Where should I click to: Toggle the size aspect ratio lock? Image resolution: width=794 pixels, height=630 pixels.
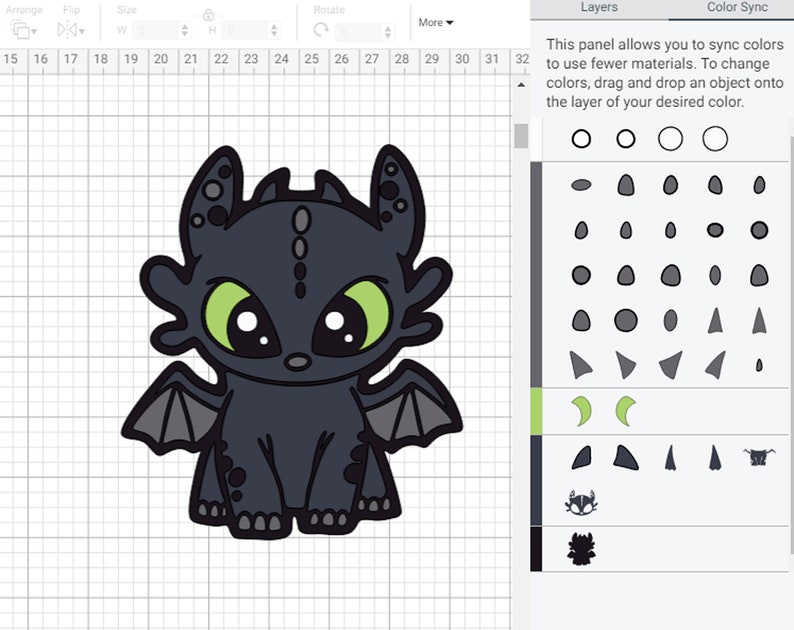click(208, 16)
